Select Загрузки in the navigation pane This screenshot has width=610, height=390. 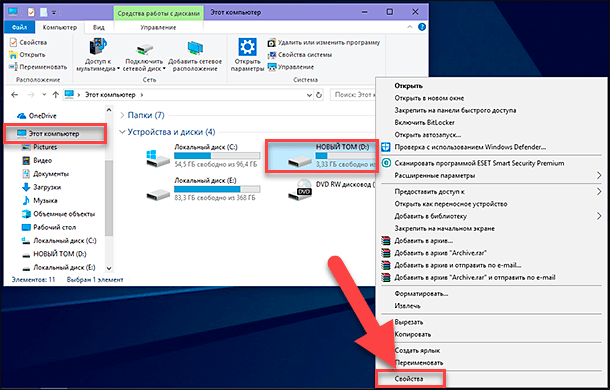pyautogui.click(x=47, y=187)
